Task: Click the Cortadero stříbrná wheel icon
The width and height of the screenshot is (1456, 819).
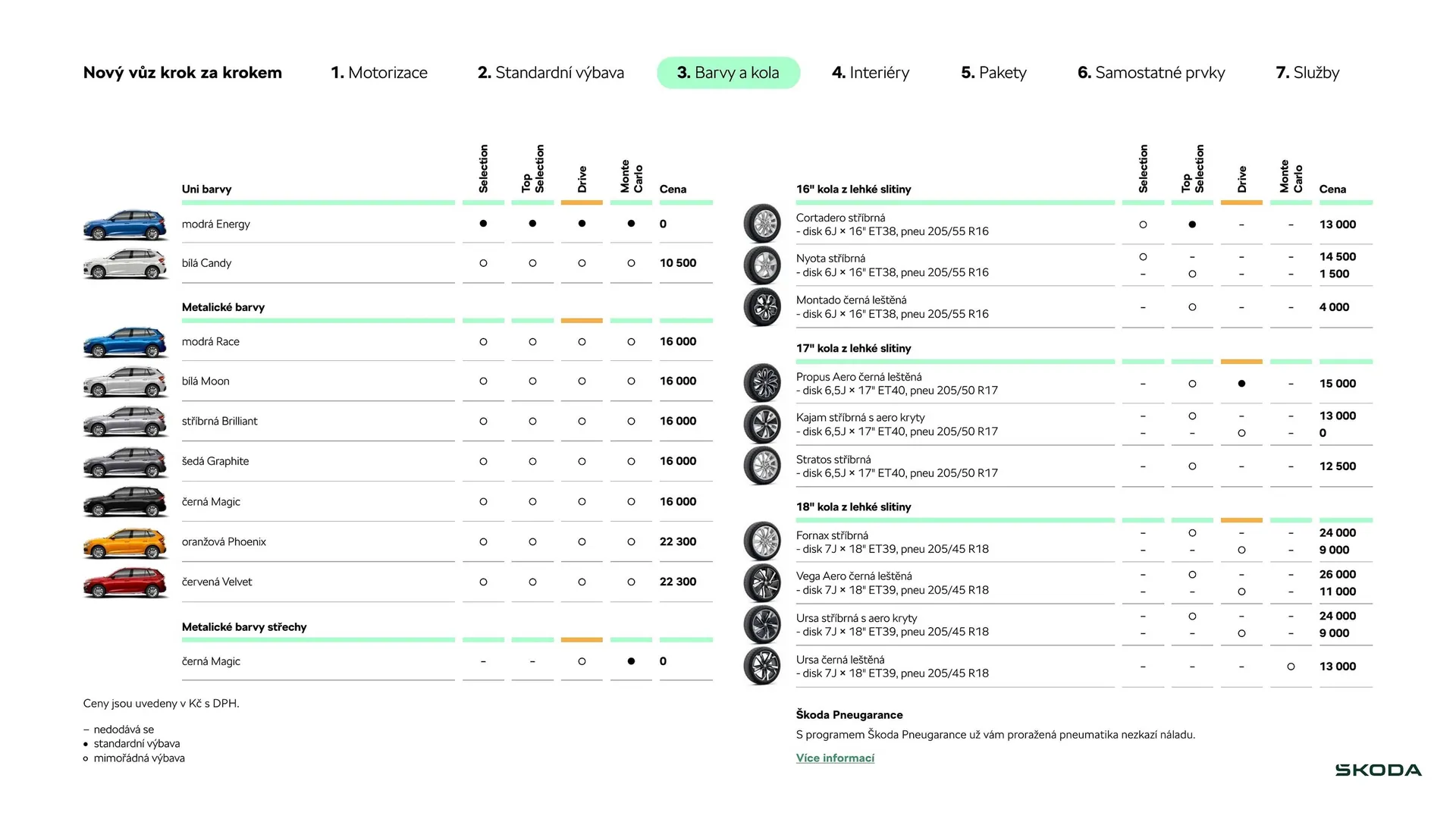Action: (x=762, y=224)
